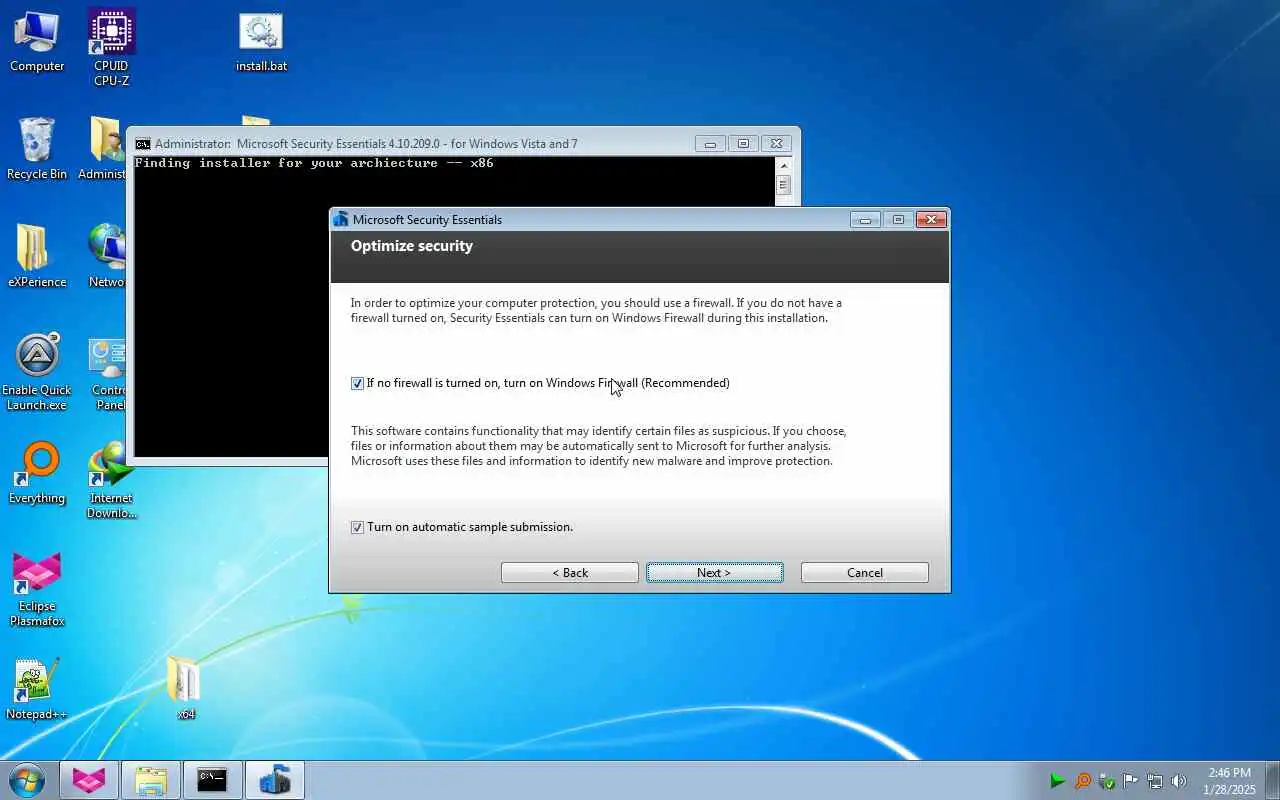Close the Microsoft Security Essentials dialog
1280x800 pixels.
(x=931, y=220)
